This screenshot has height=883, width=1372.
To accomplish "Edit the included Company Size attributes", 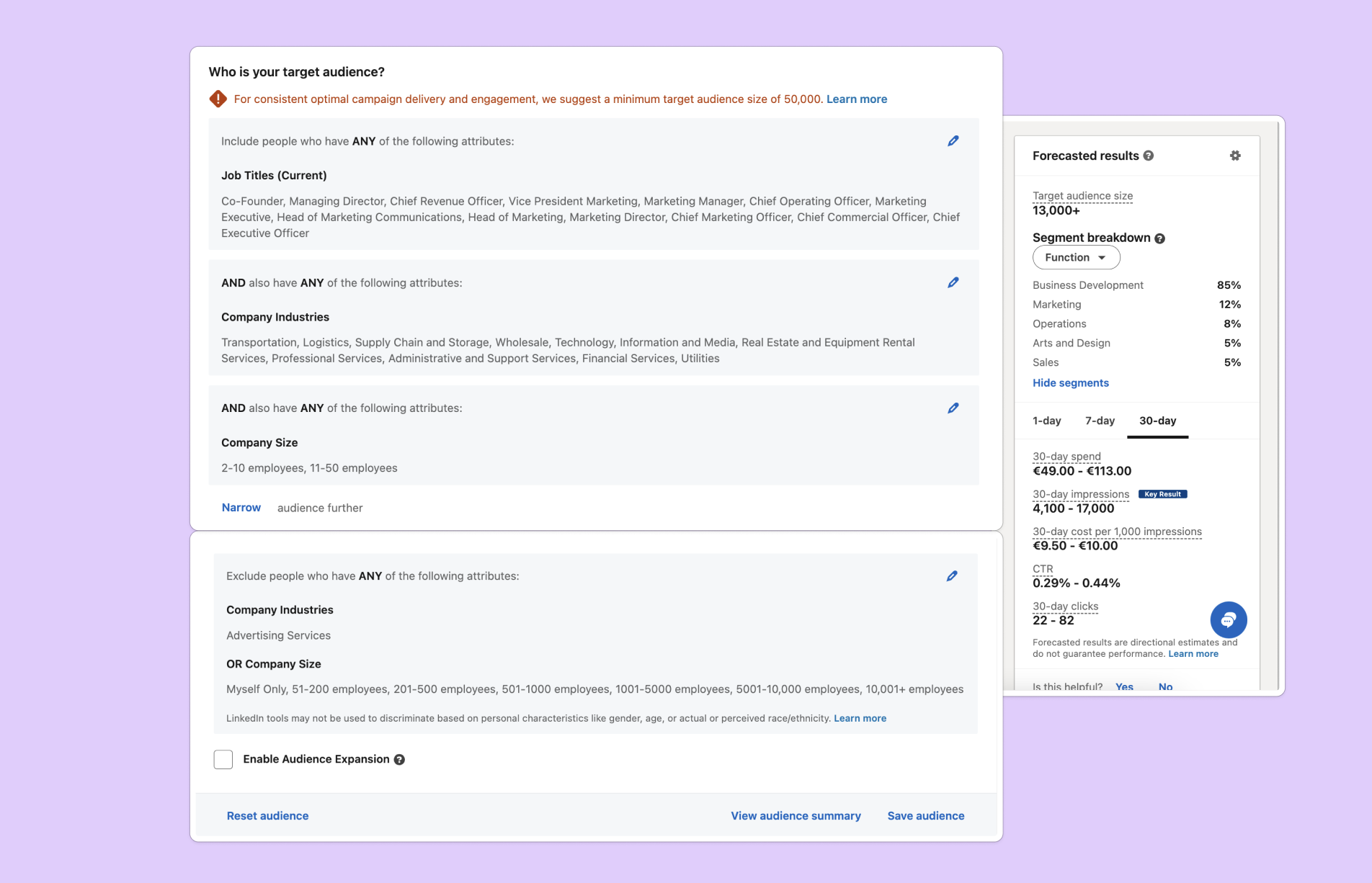I will click(x=953, y=408).
